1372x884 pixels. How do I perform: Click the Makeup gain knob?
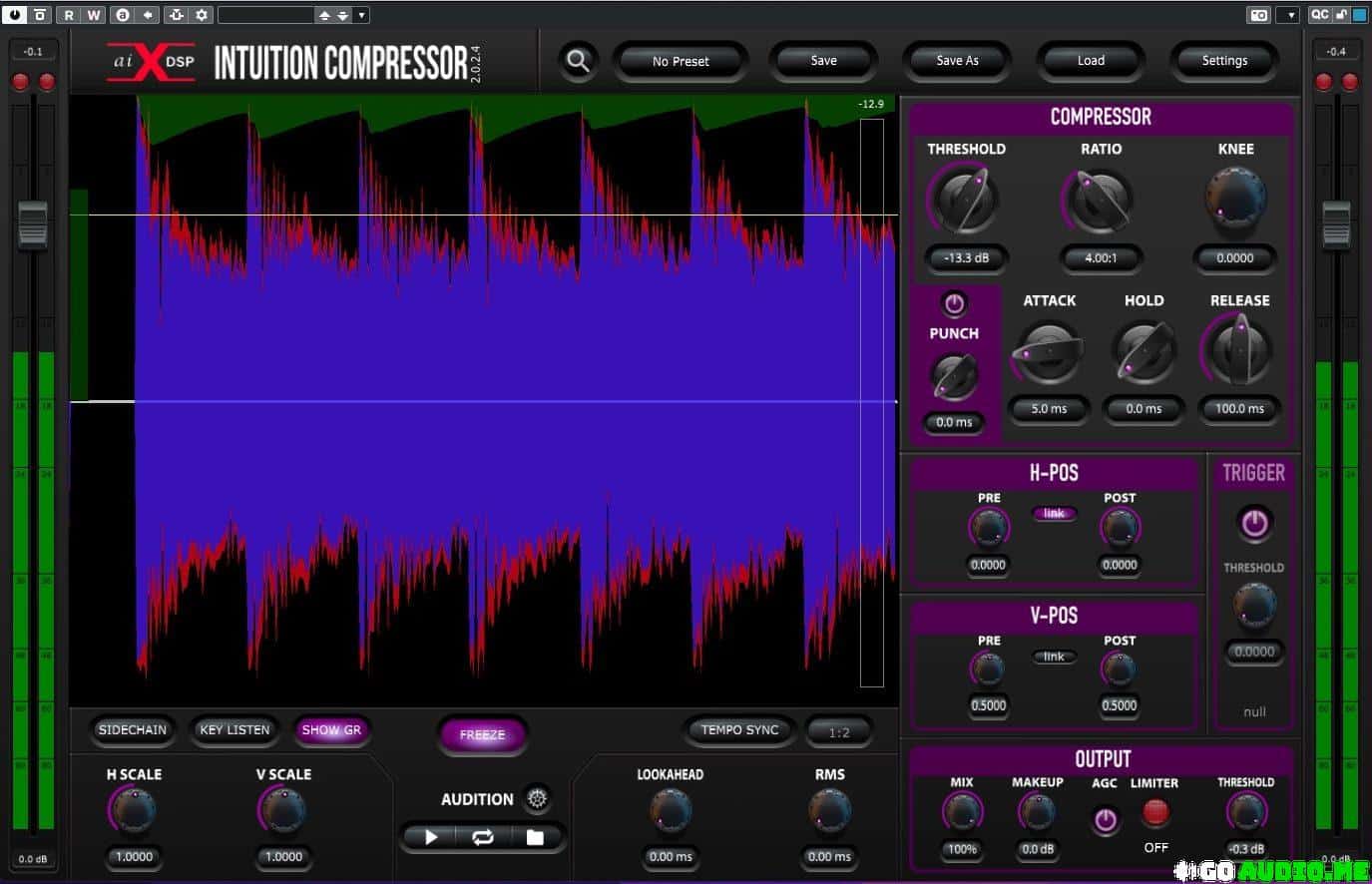(1037, 812)
